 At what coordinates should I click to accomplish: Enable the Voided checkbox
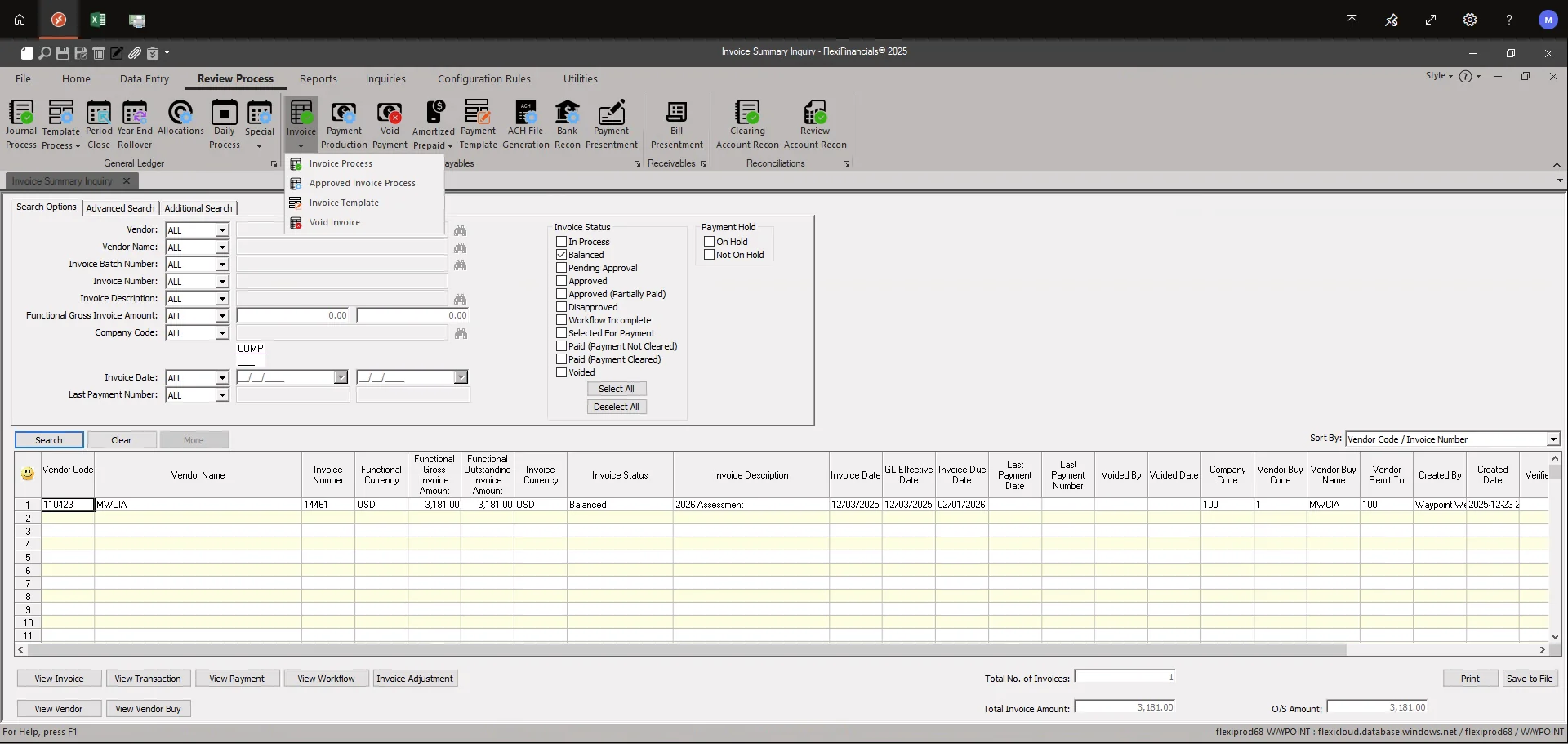point(561,372)
